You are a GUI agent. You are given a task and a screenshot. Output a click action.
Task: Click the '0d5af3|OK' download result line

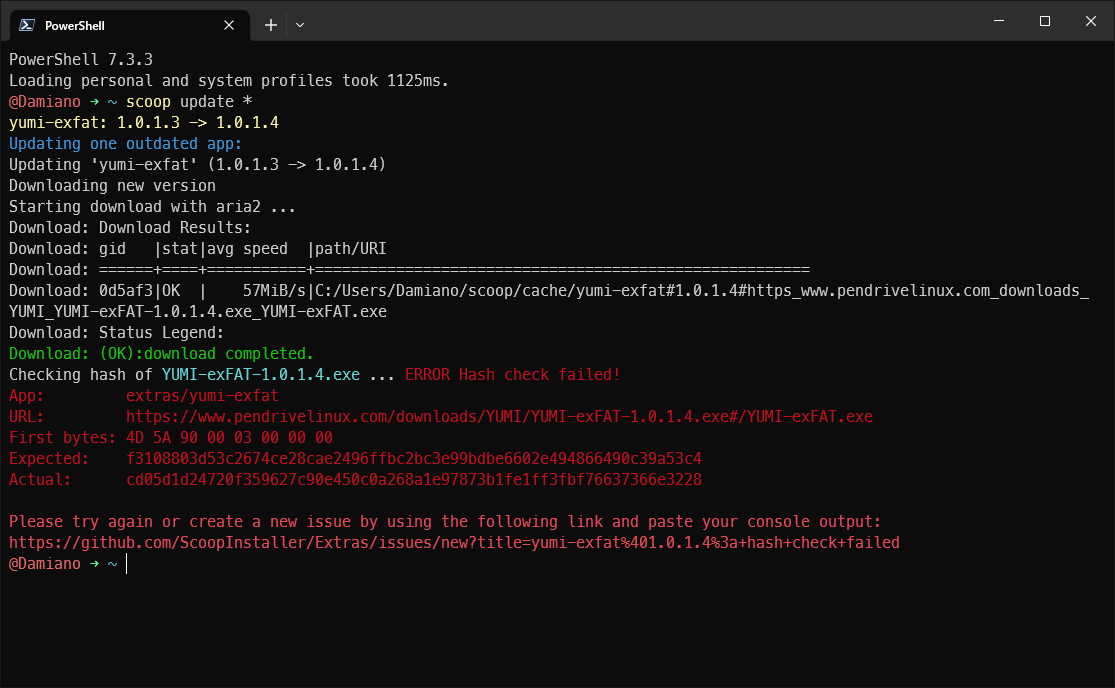tap(548, 291)
